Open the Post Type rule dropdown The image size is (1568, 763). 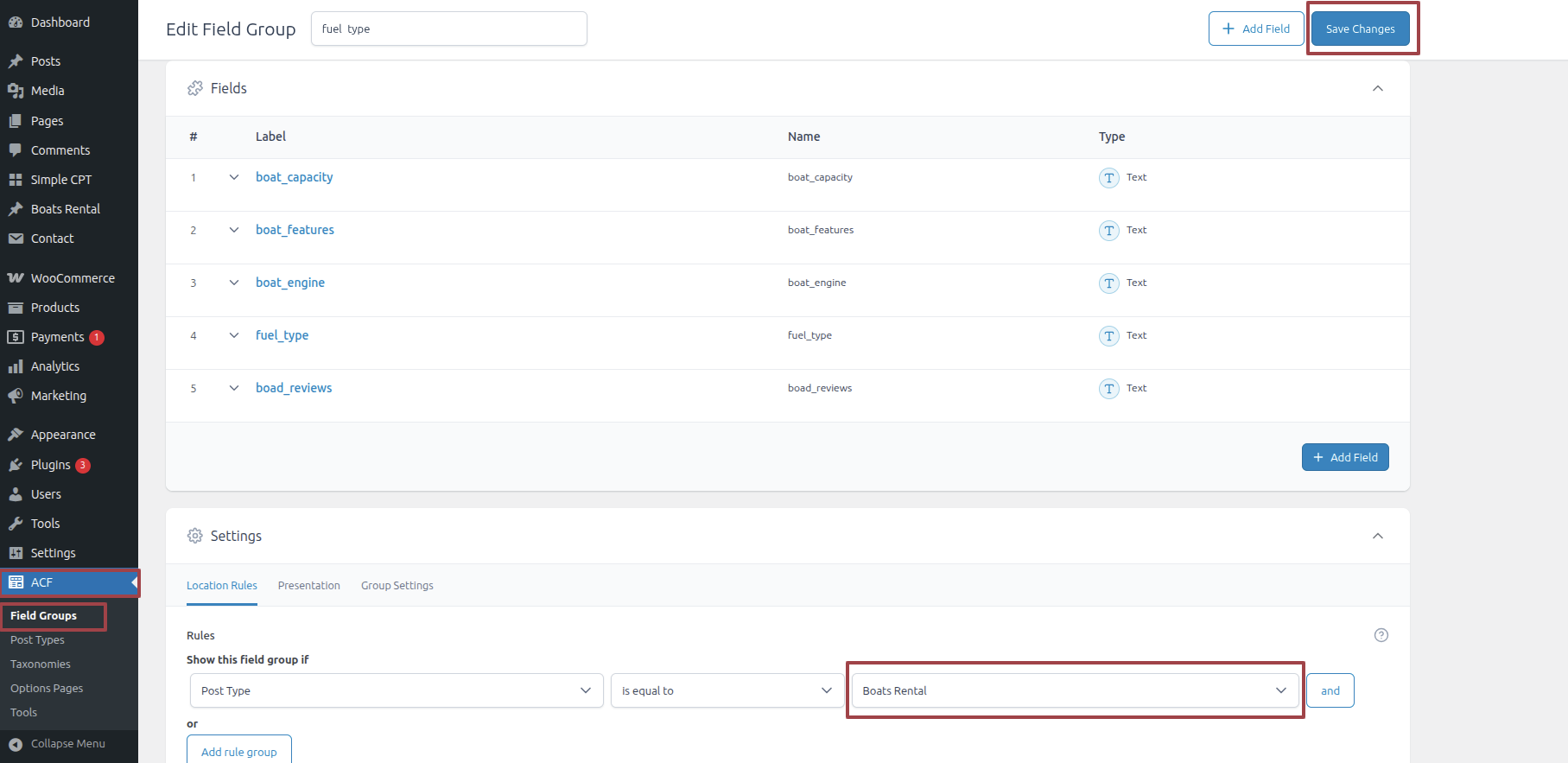point(396,690)
